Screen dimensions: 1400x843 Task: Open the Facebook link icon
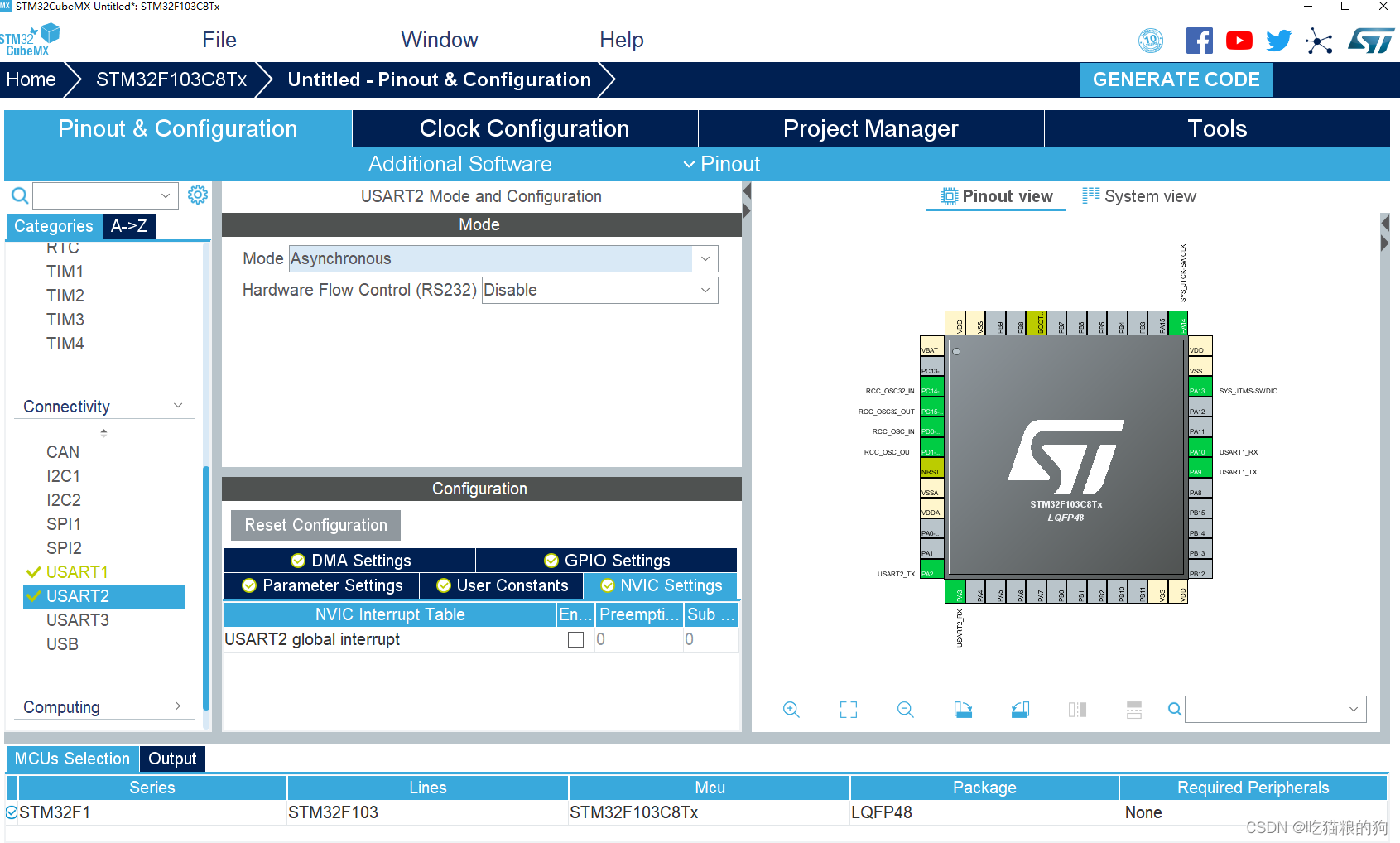coord(1199,41)
